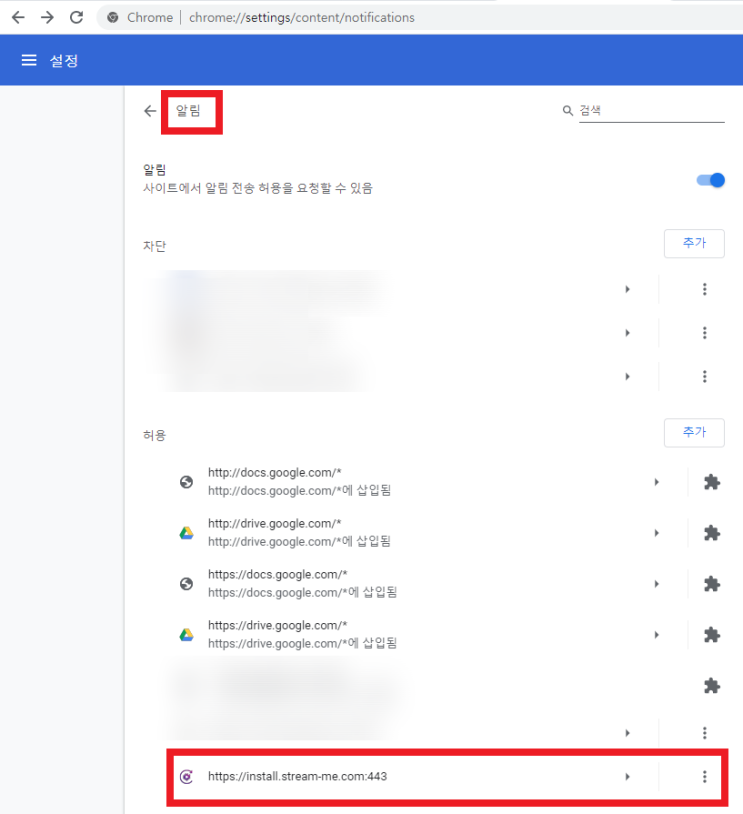The image size is (743, 814).
Task: Click the https://install.stream-me.com:443 entry
Action: pyautogui.click(x=298, y=777)
